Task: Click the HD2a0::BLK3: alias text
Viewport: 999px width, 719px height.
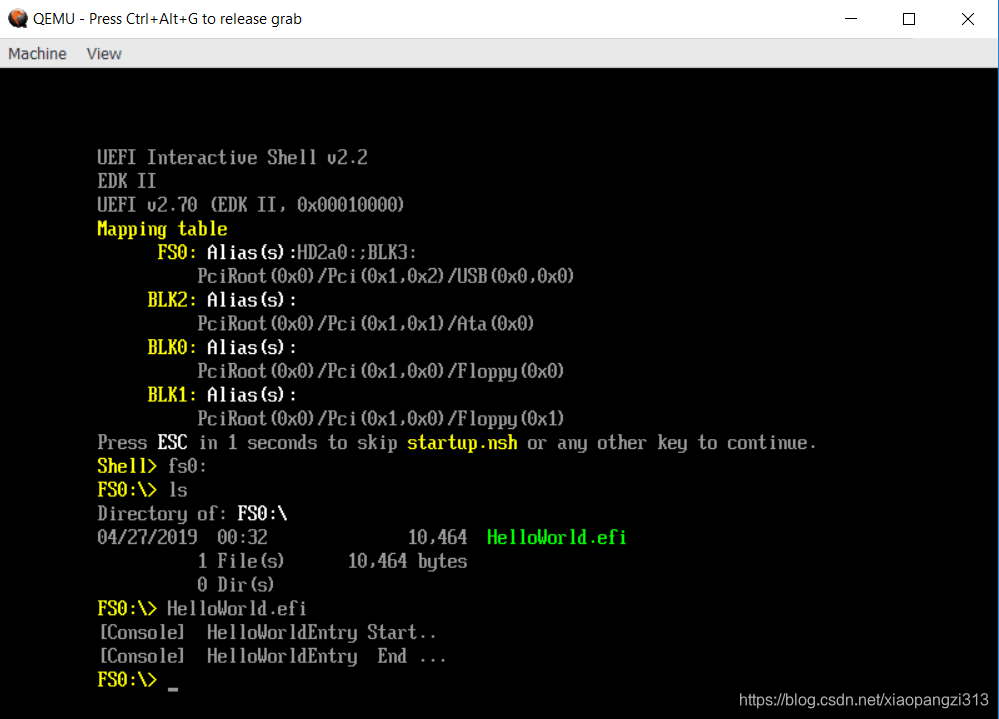Action: [x=357, y=252]
